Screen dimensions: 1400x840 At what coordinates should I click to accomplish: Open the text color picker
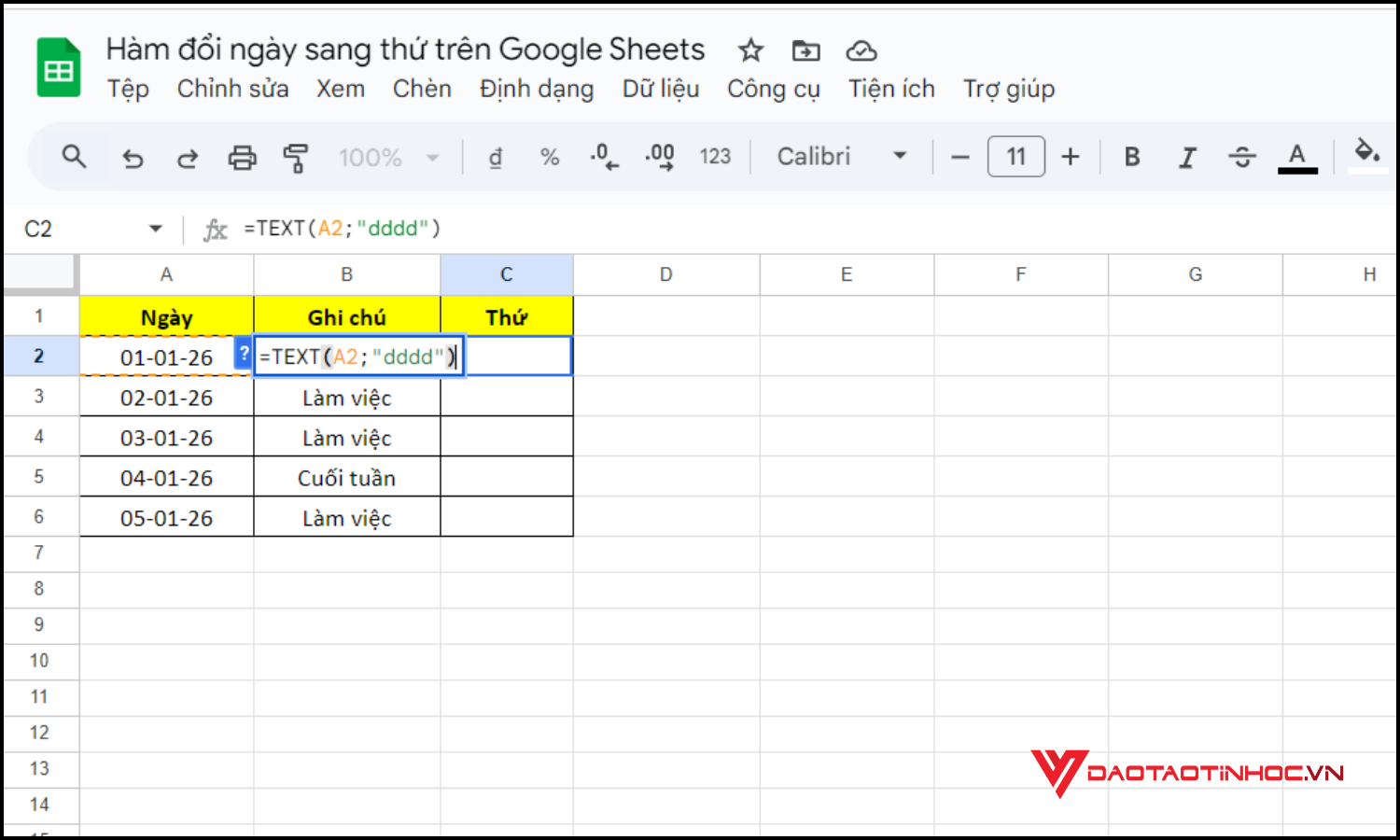click(1297, 156)
